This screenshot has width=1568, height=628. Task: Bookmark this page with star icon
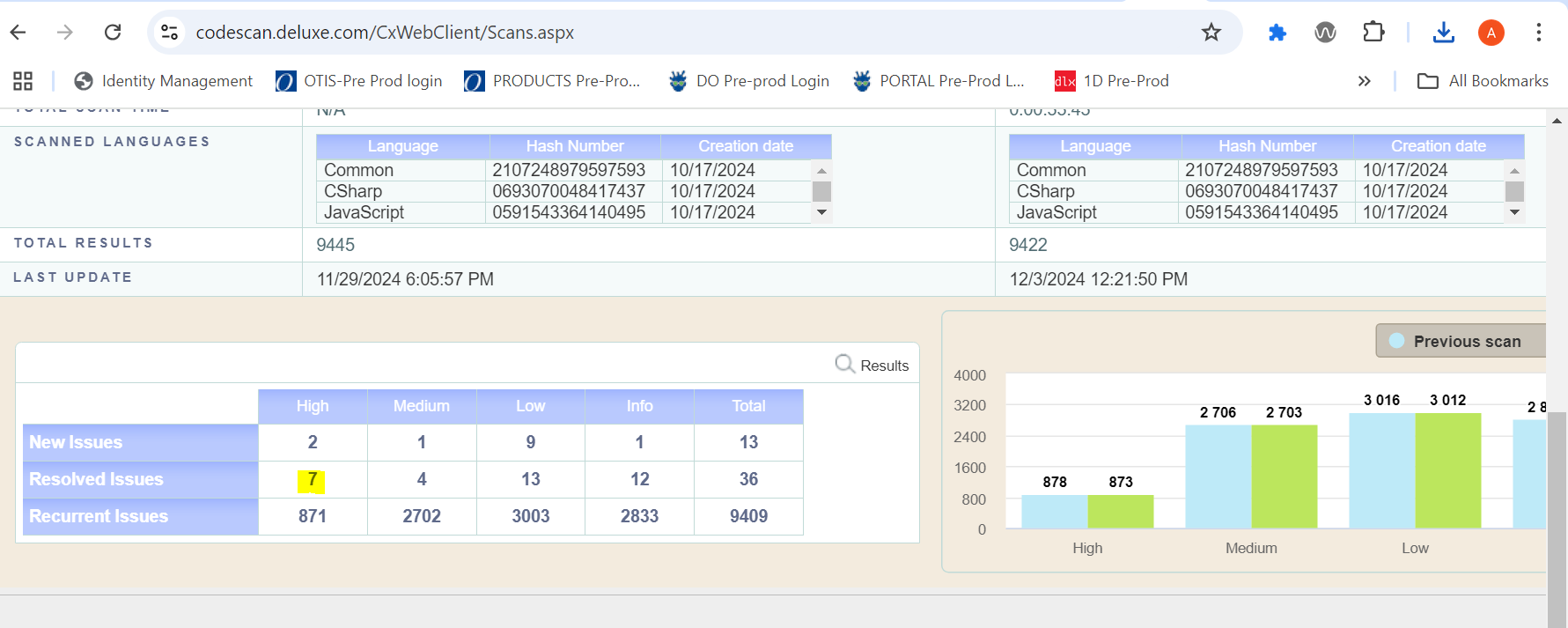(x=1211, y=33)
